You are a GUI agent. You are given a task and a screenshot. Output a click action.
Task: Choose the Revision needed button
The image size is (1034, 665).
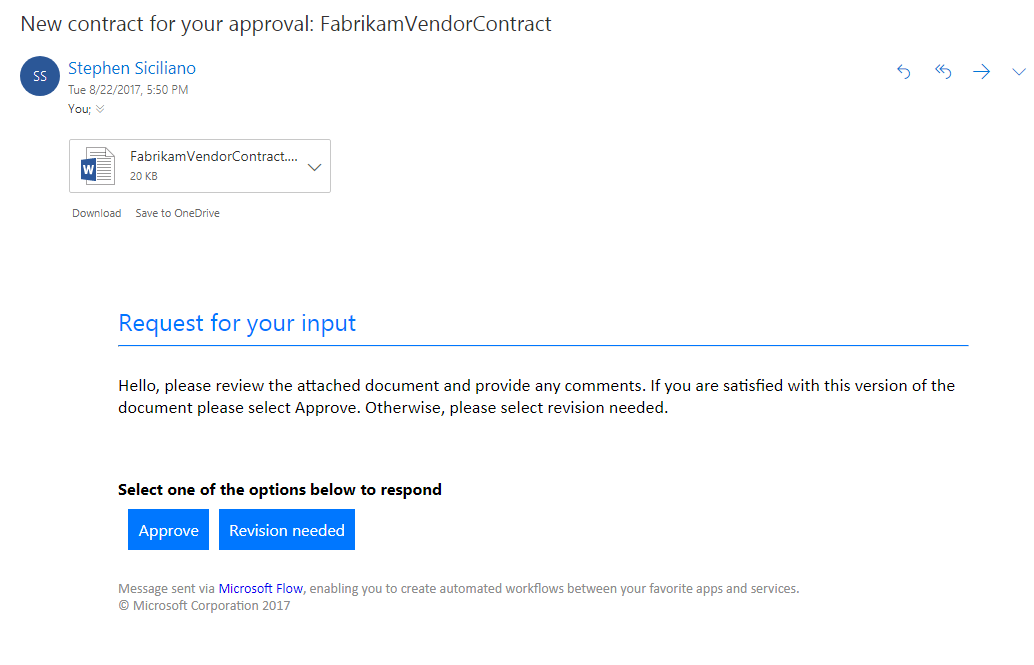click(x=287, y=530)
